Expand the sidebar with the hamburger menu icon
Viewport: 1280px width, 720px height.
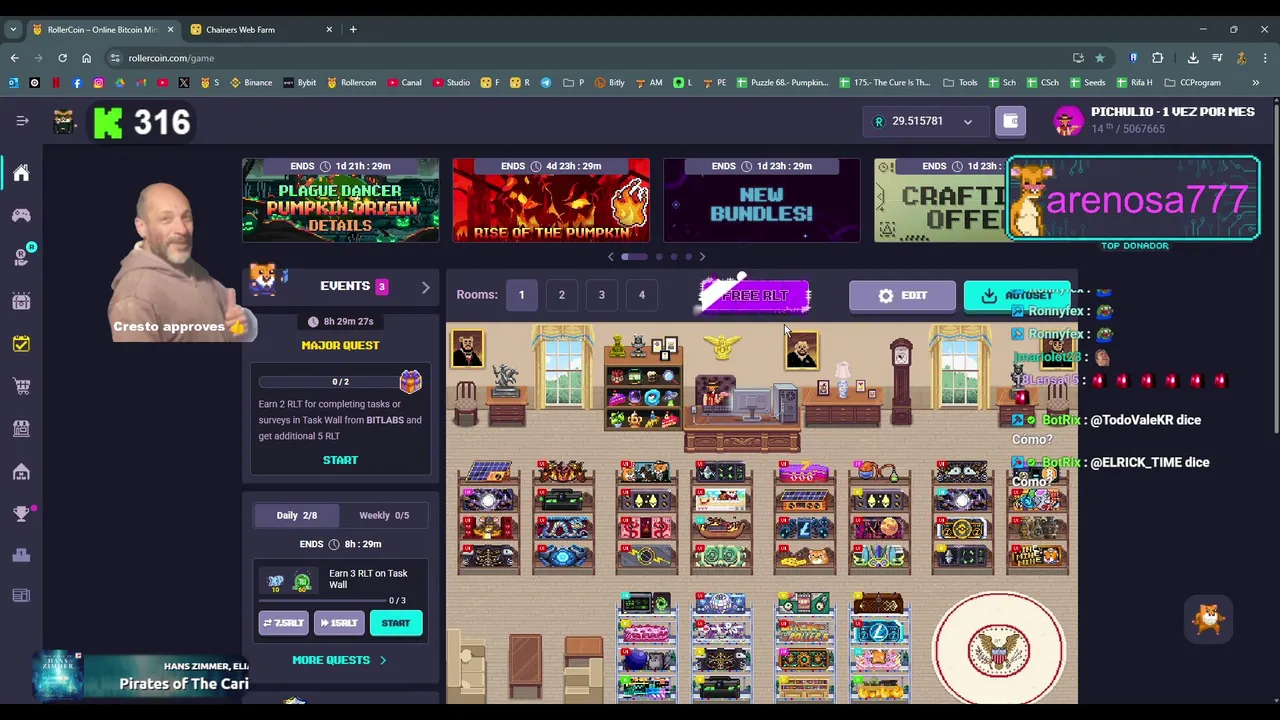(x=22, y=121)
